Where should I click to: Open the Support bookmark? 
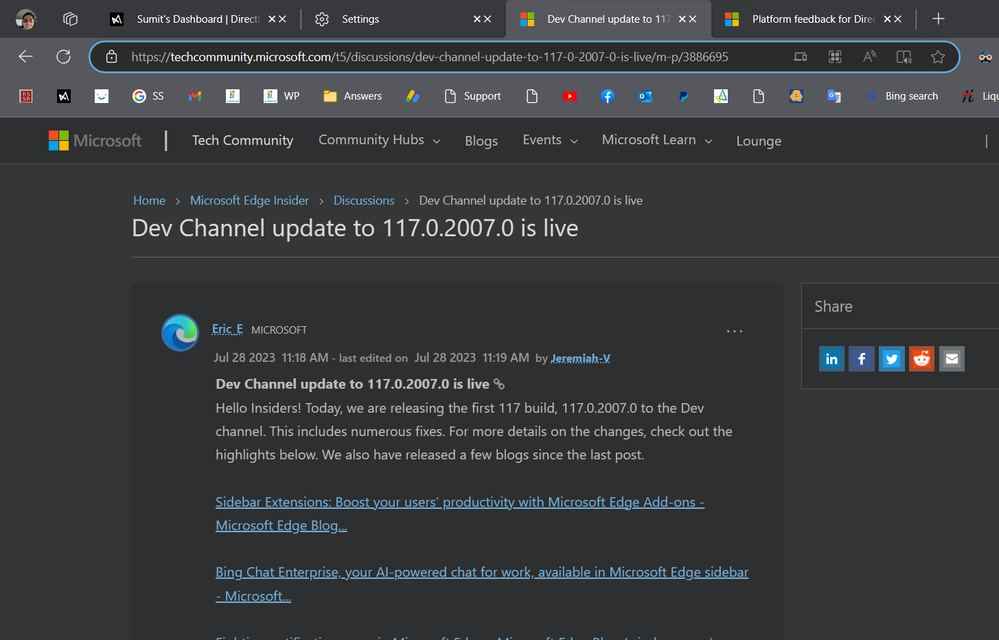tap(472, 96)
